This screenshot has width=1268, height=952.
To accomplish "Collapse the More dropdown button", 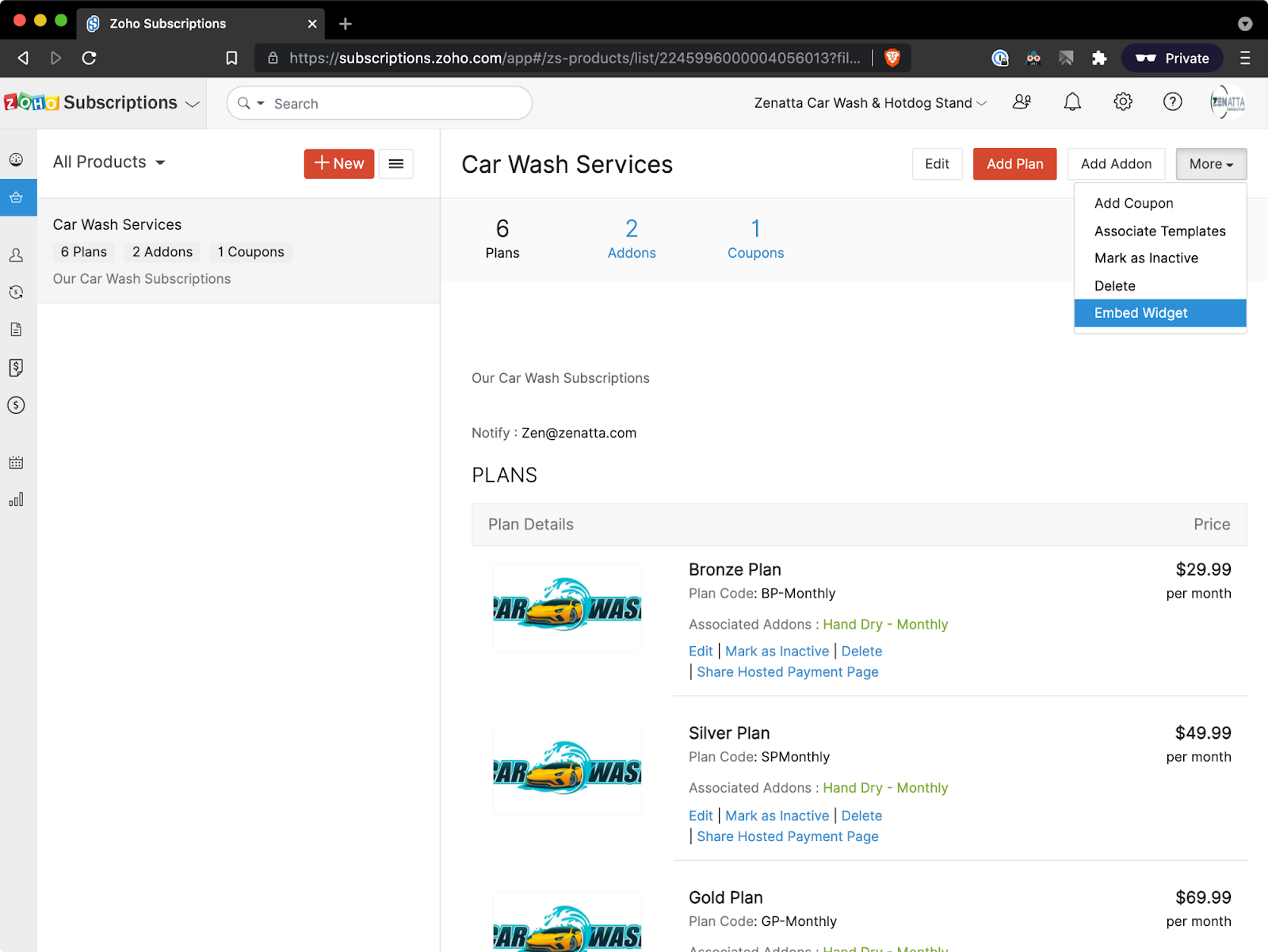I will click(1211, 164).
